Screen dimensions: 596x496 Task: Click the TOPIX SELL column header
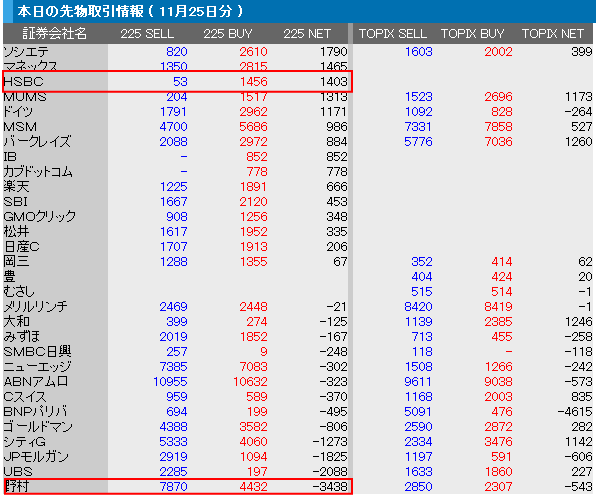[393, 34]
